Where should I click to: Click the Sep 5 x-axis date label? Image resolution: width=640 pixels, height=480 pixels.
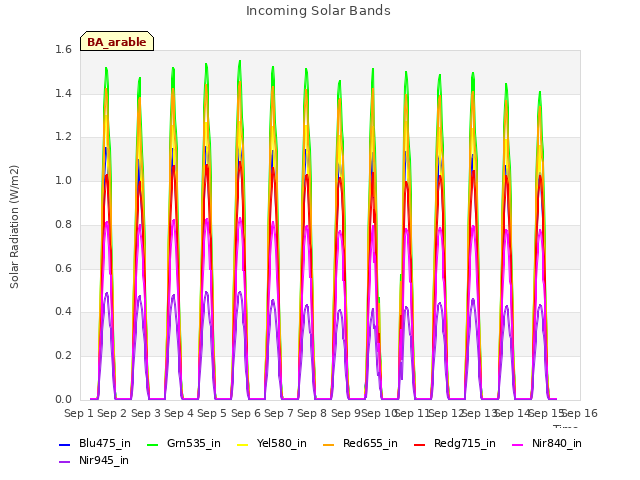pyautogui.click(x=212, y=413)
